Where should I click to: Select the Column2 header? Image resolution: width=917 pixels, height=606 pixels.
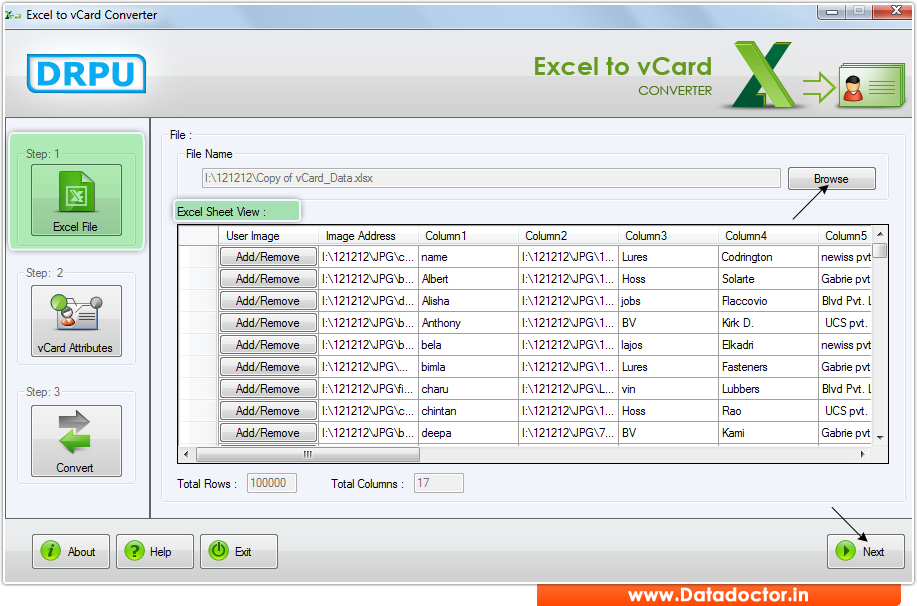tap(568, 236)
